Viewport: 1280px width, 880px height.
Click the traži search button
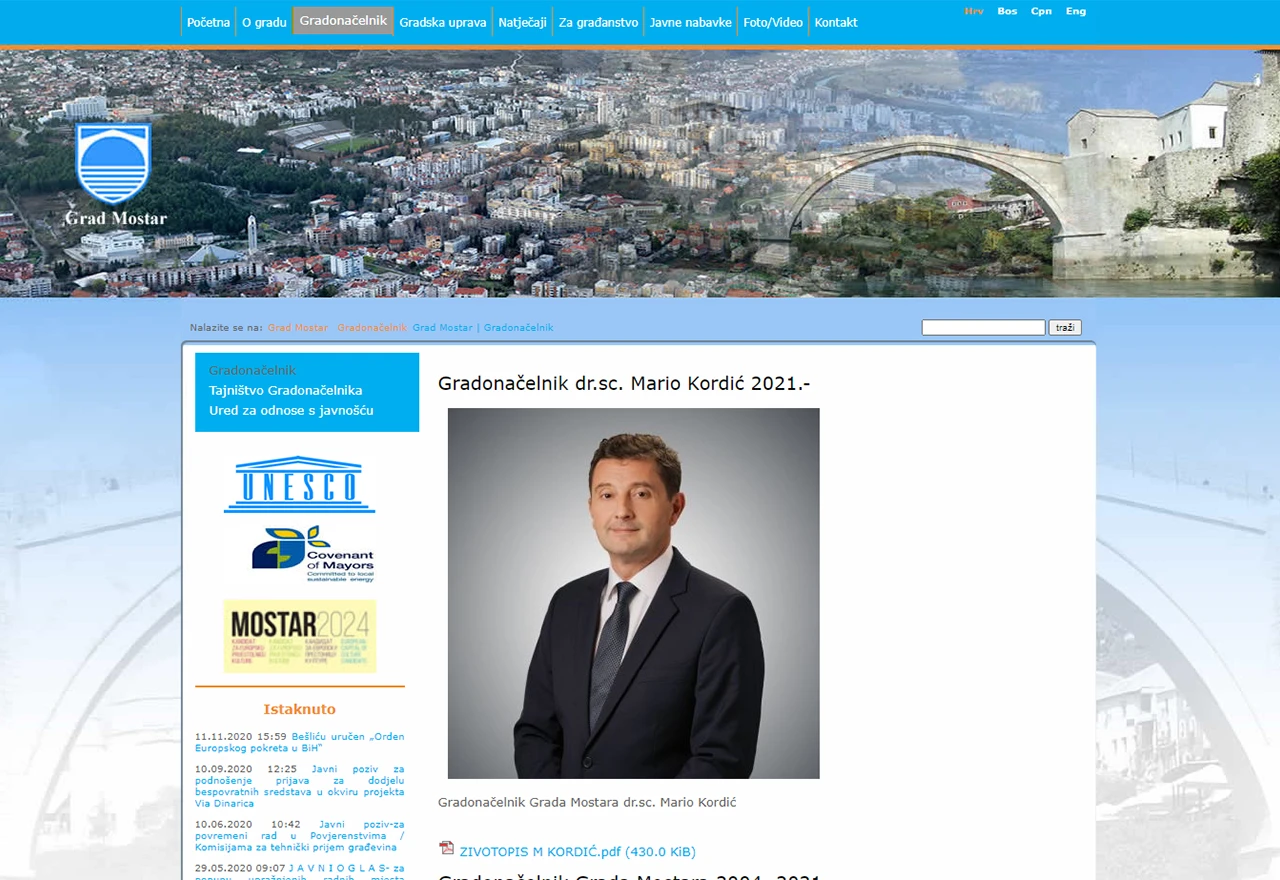(1065, 327)
